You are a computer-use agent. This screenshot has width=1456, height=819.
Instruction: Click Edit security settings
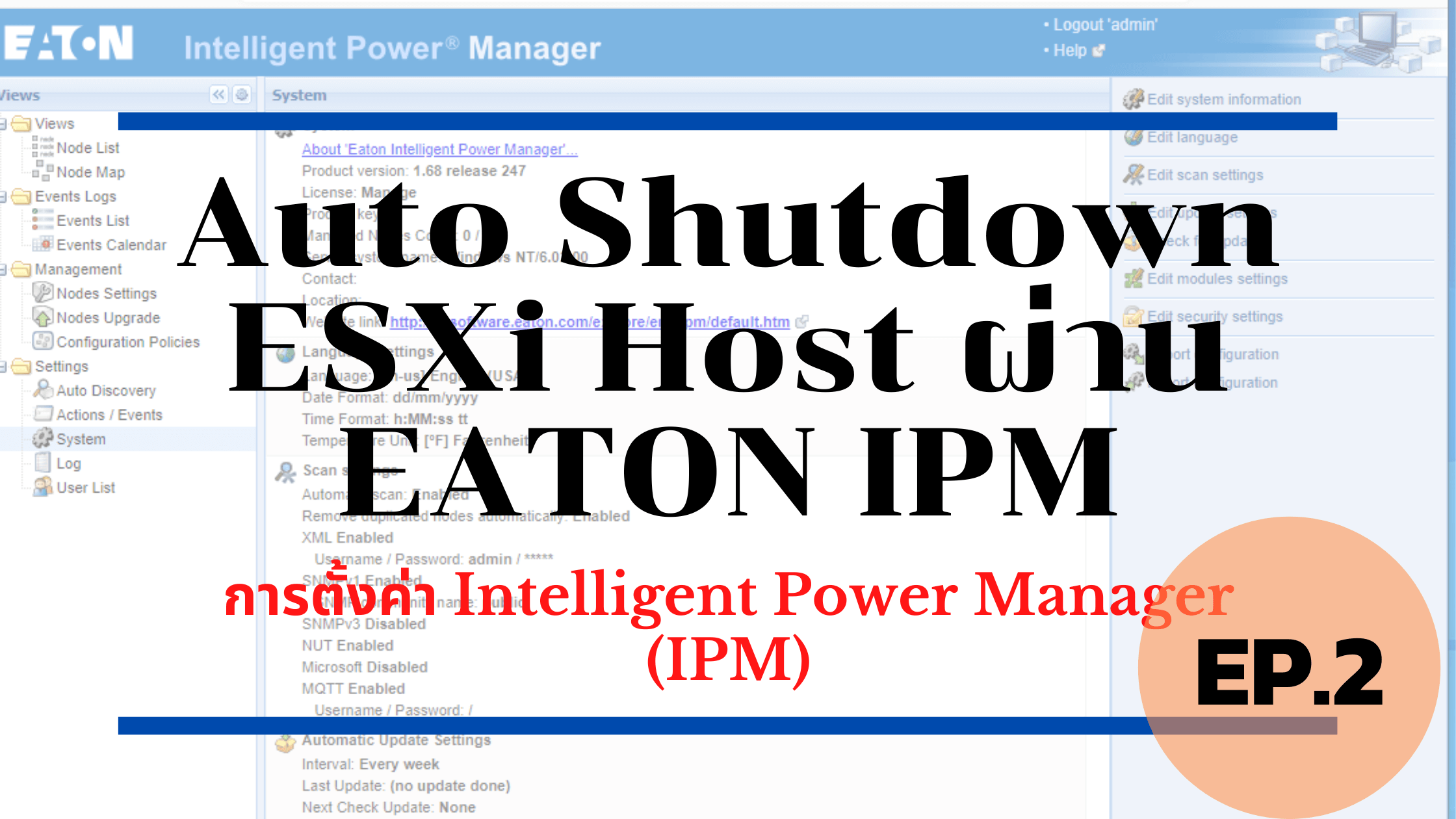click(x=1215, y=317)
